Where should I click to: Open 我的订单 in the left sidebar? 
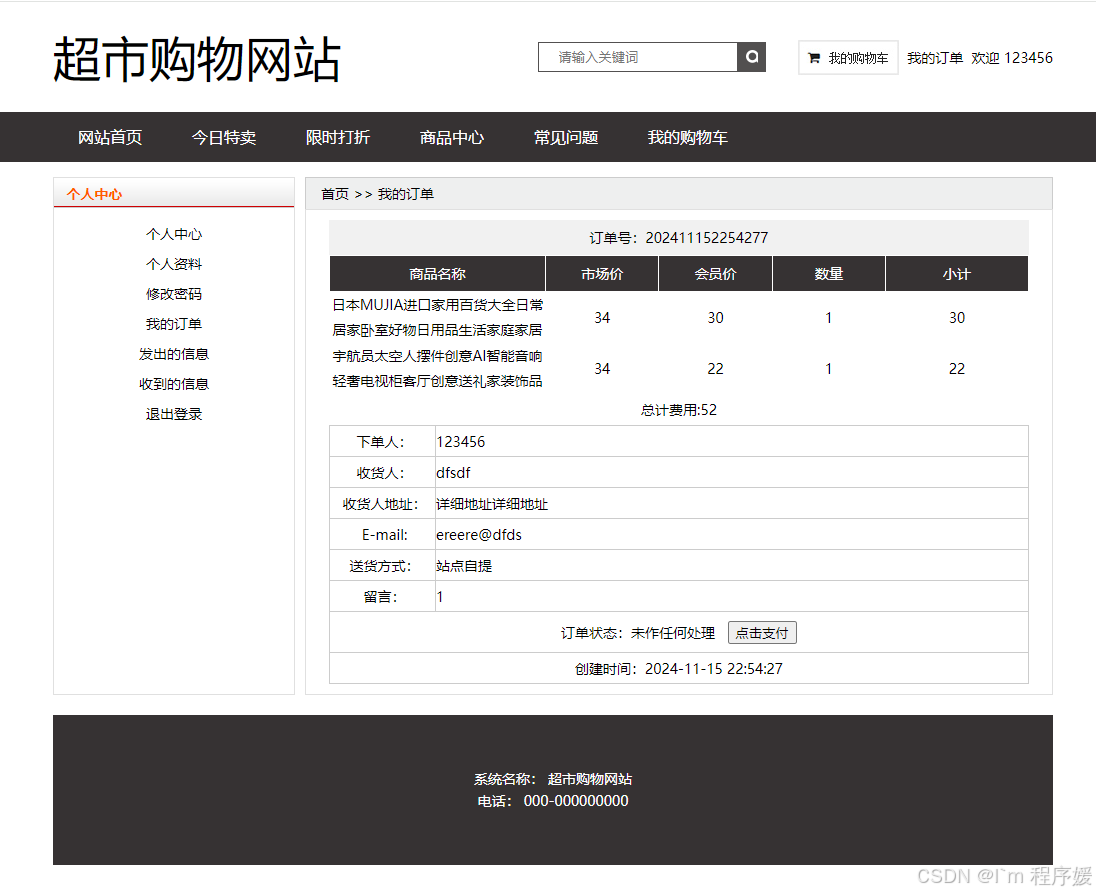[174, 324]
